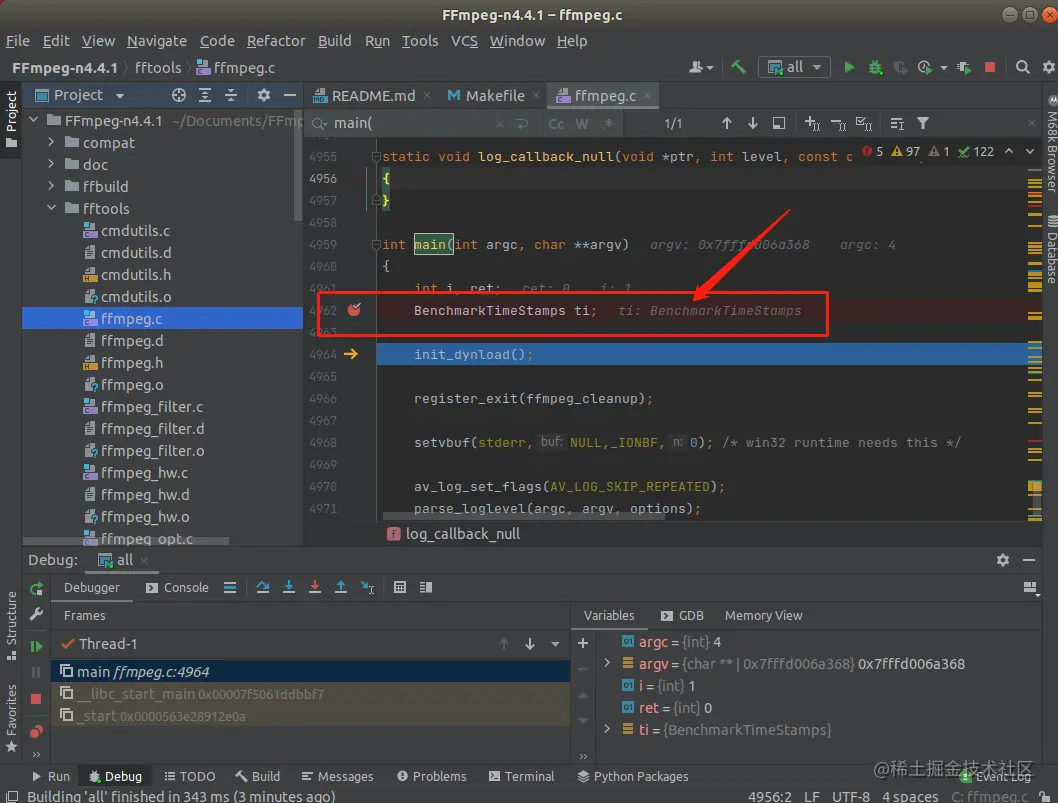Toggle breakpoint on line 4962
This screenshot has height=803, width=1058.
pyautogui.click(x=354, y=310)
